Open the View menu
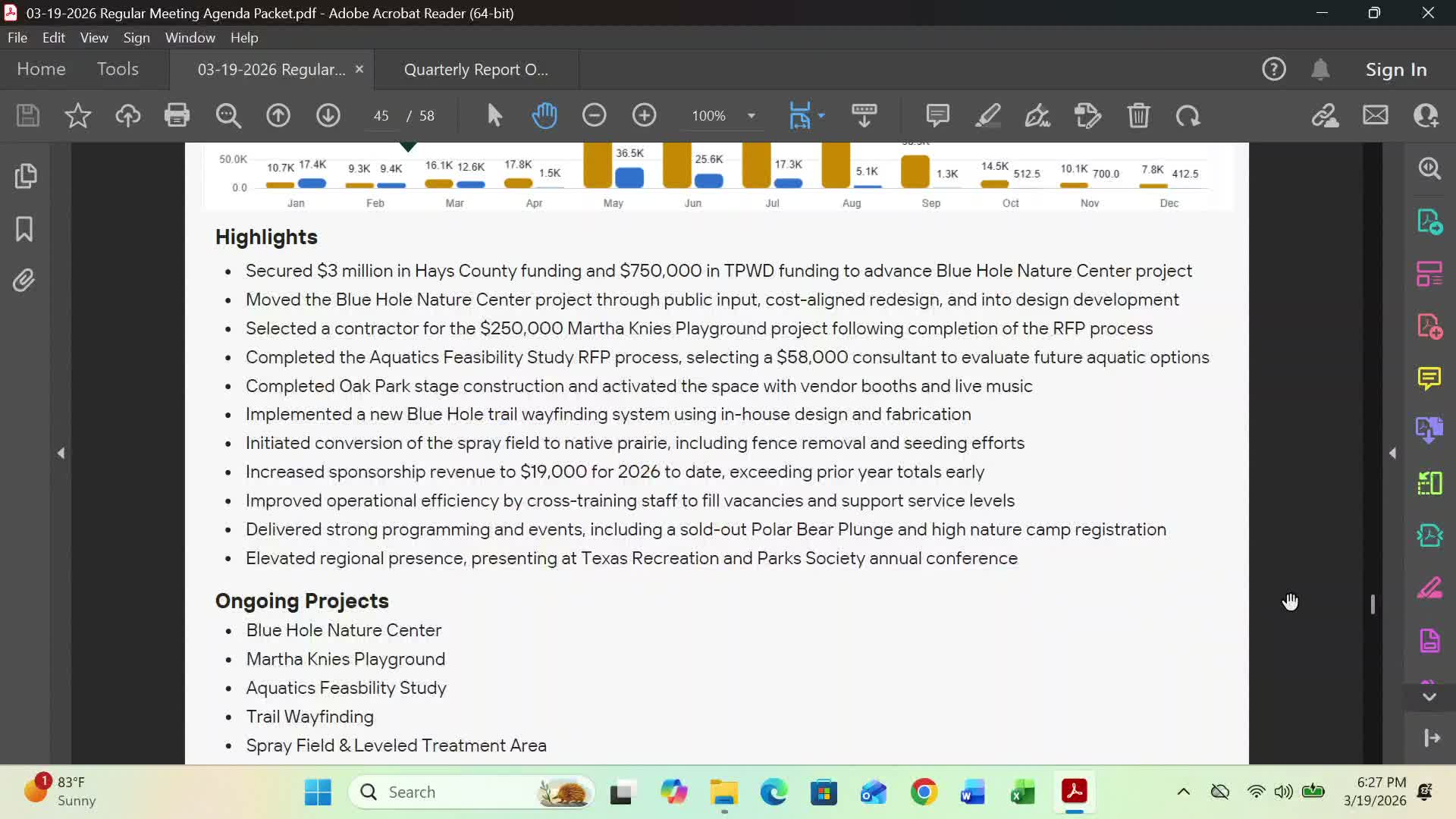 94,37
